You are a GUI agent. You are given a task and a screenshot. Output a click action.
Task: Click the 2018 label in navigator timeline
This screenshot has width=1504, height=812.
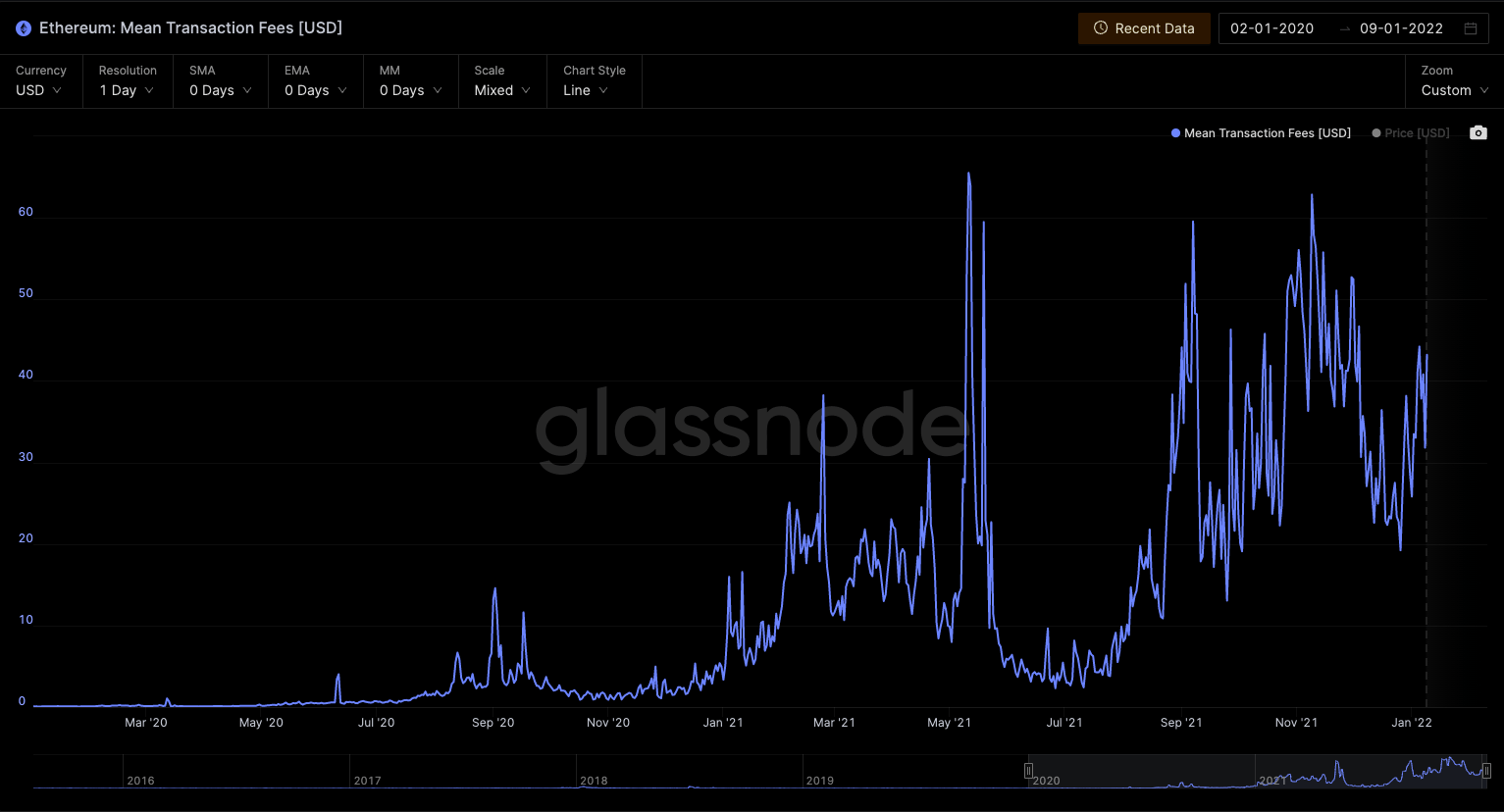pos(594,781)
